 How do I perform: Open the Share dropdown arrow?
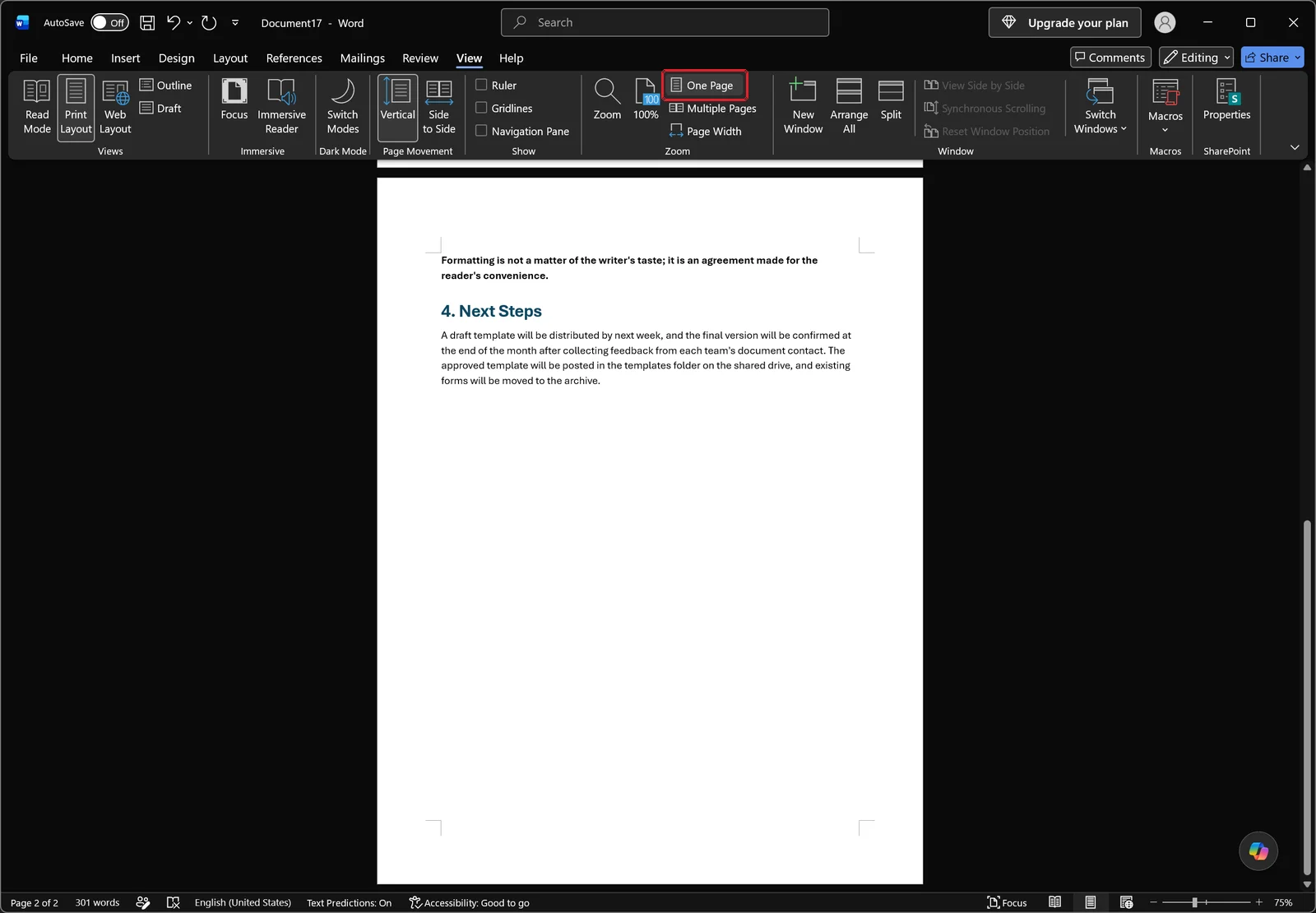1298,58
